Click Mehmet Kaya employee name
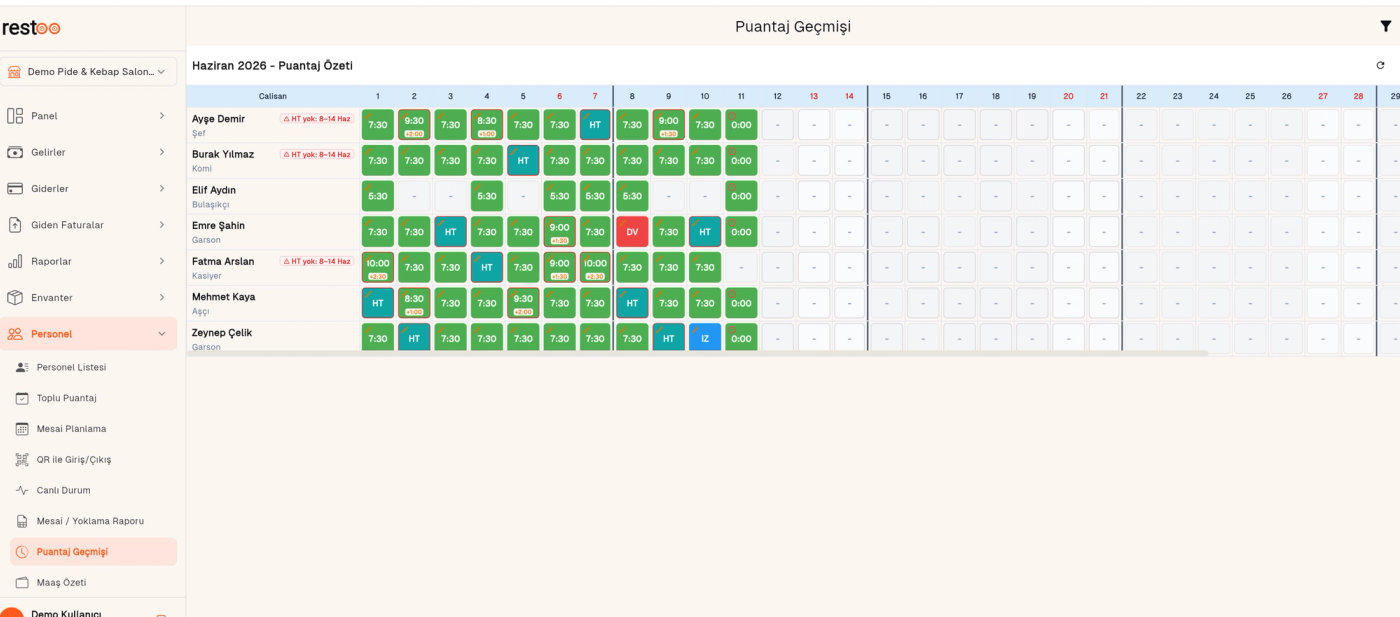Viewport: 1400px width, 617px height. pyautogui.click(x=223, y=297)
